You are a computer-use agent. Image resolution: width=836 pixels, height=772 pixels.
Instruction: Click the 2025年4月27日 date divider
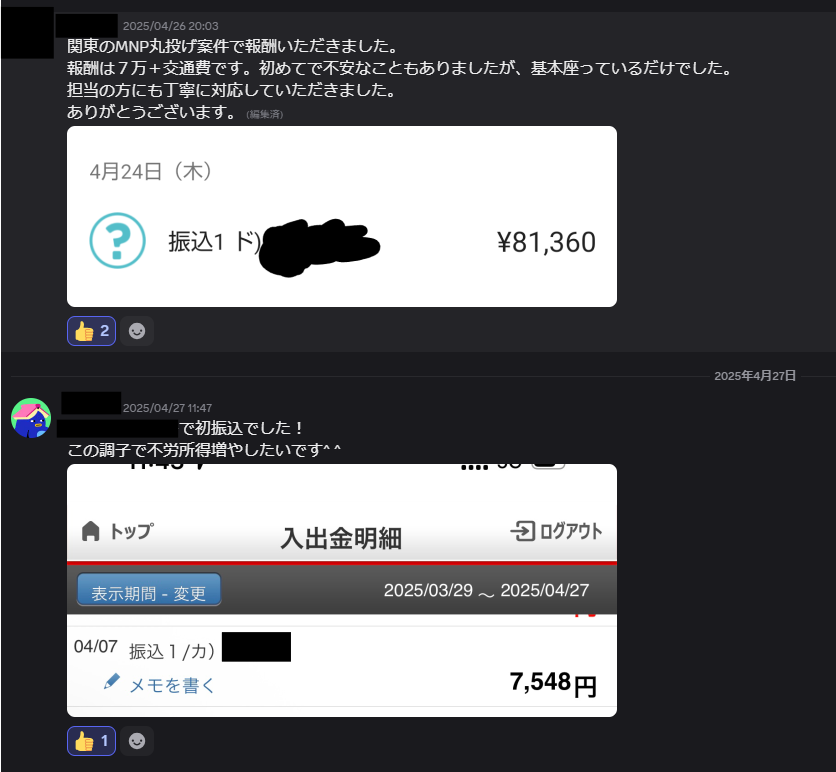755,376
